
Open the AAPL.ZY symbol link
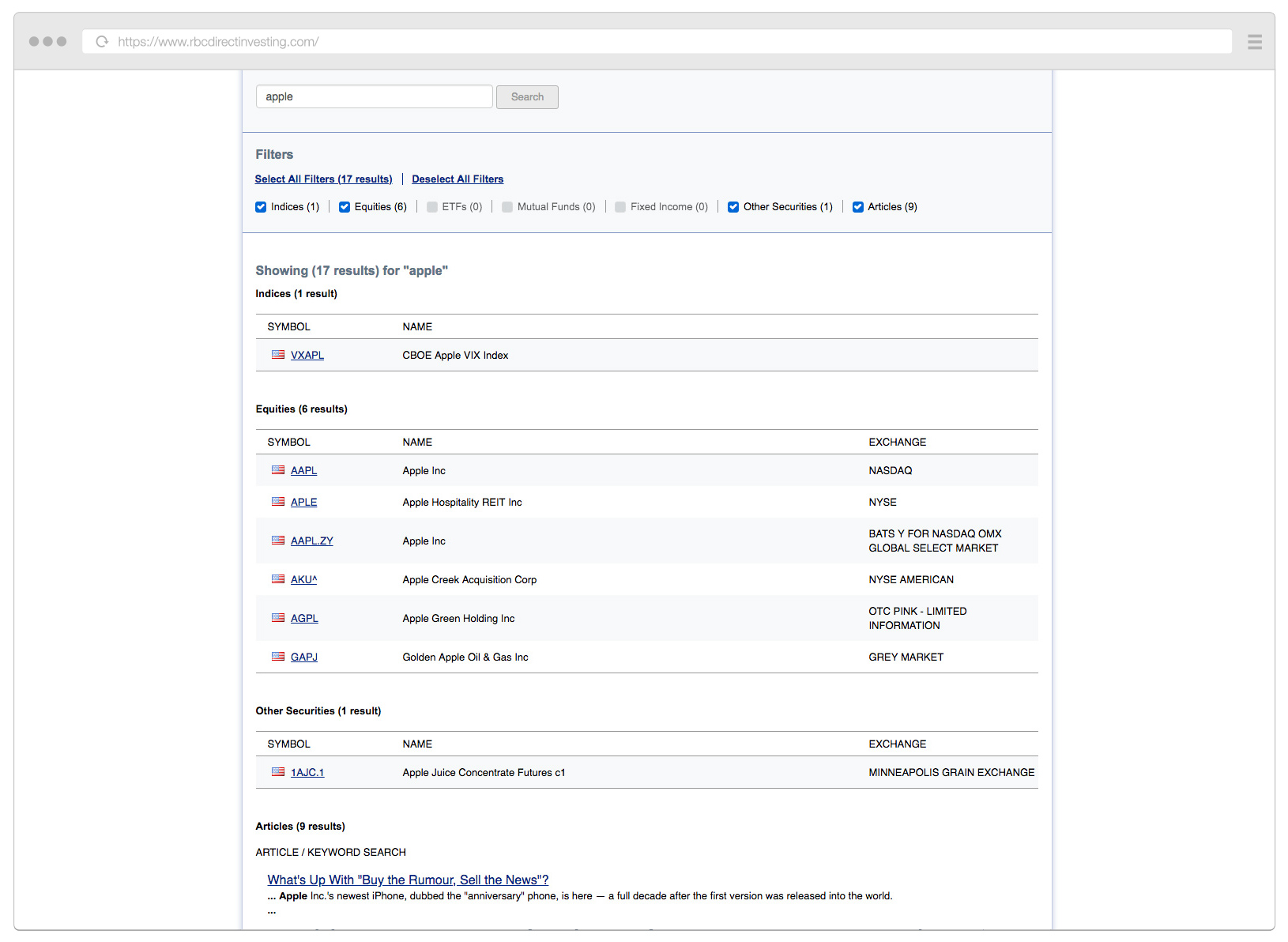click(x=312, y=541)
